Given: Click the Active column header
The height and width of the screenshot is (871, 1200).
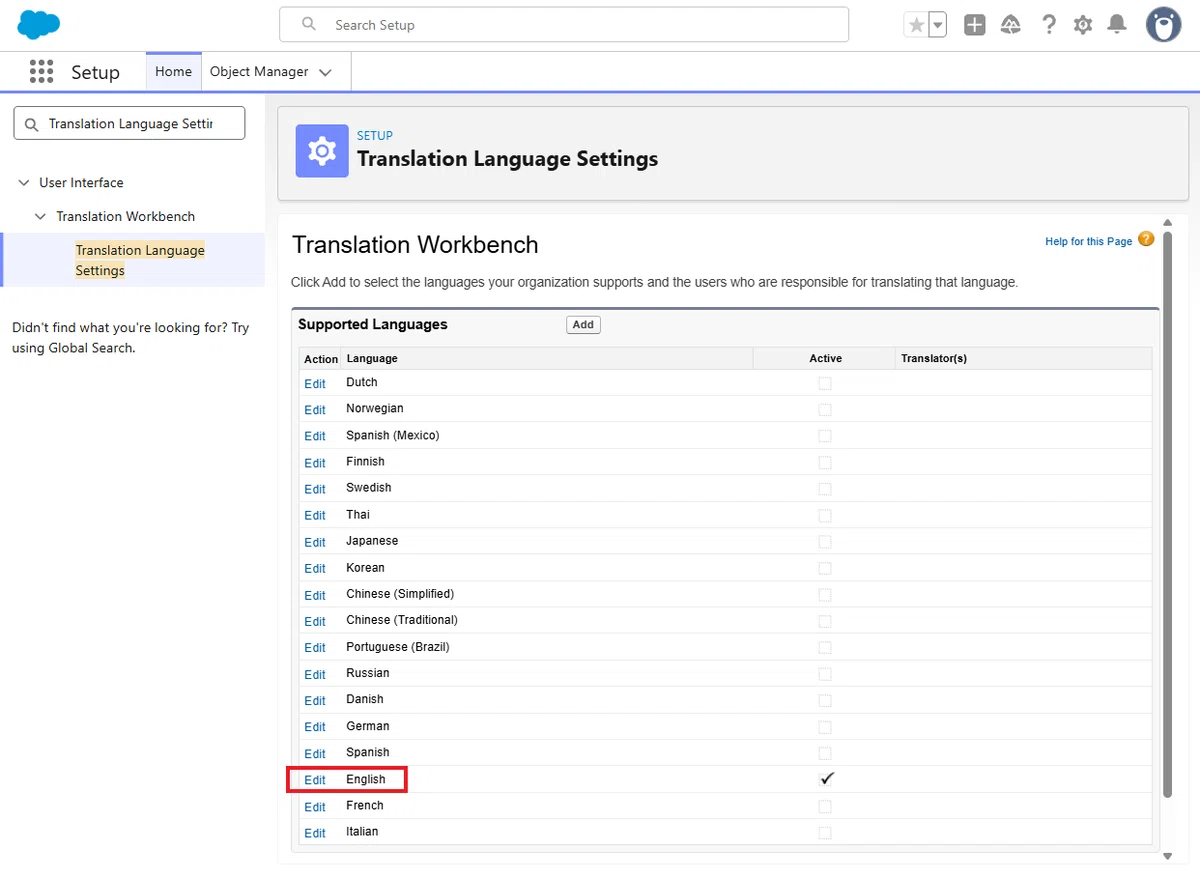Looking at the screenshot, I should tap(826, 358).
